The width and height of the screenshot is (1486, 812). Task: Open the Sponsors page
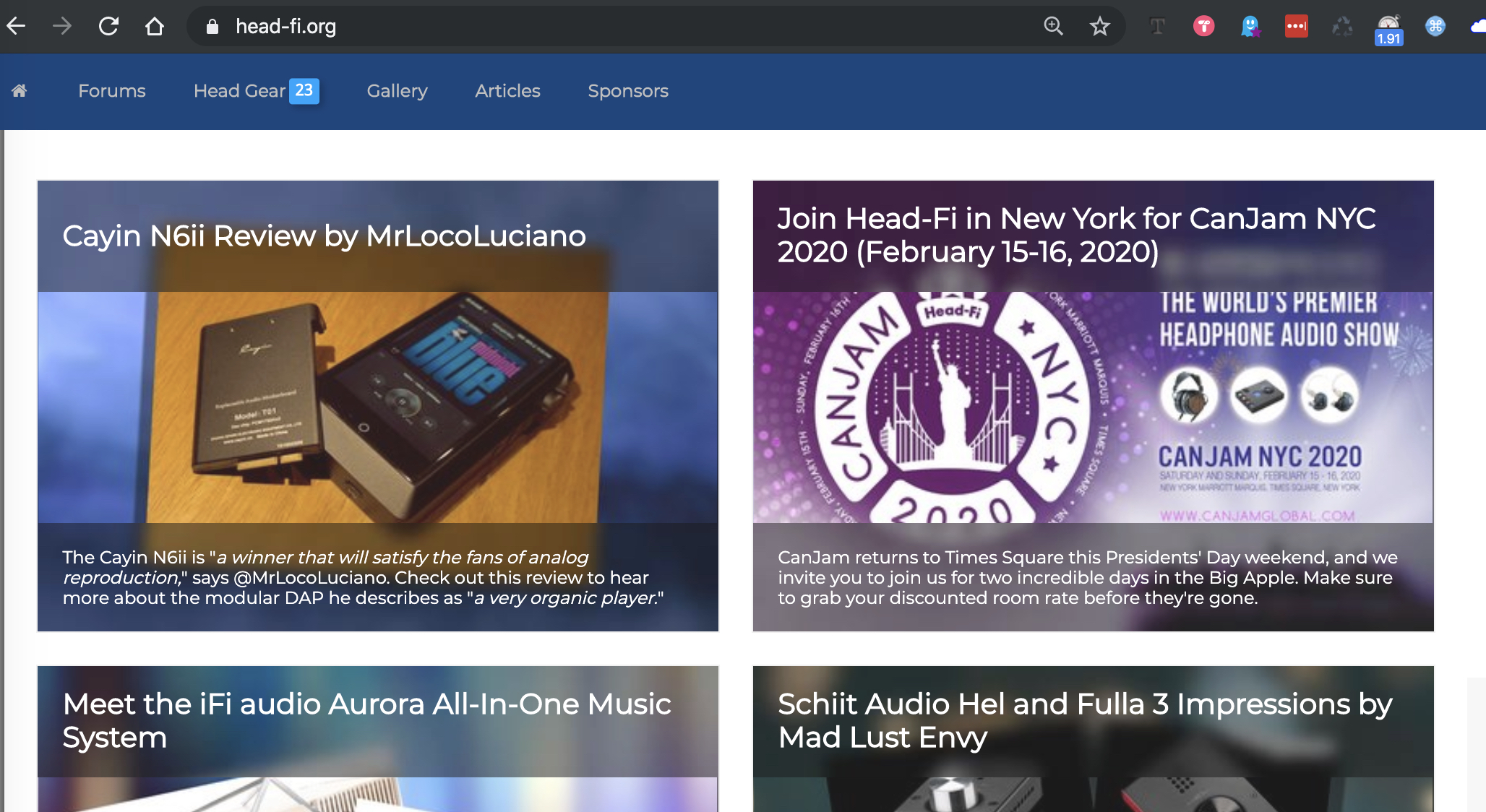pos(627,91)
